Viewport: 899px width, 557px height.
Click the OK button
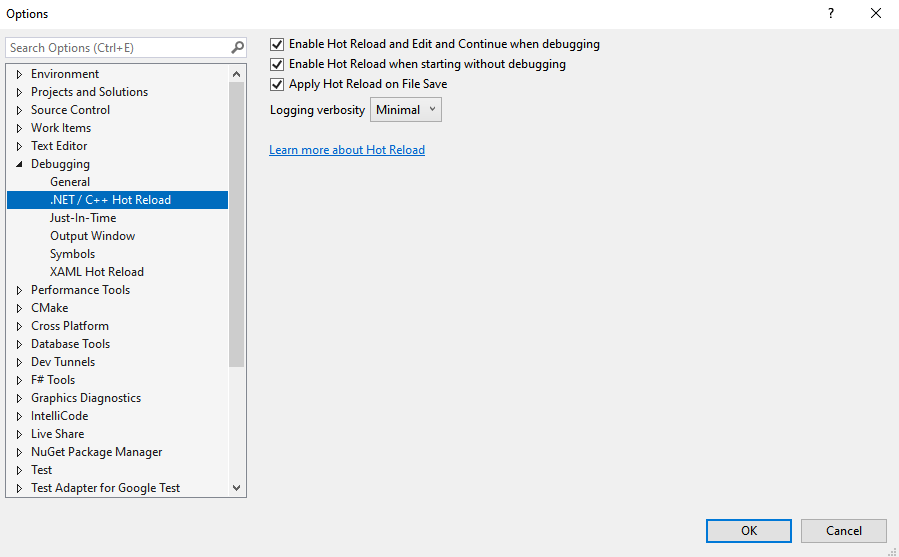tap(749, 531)
